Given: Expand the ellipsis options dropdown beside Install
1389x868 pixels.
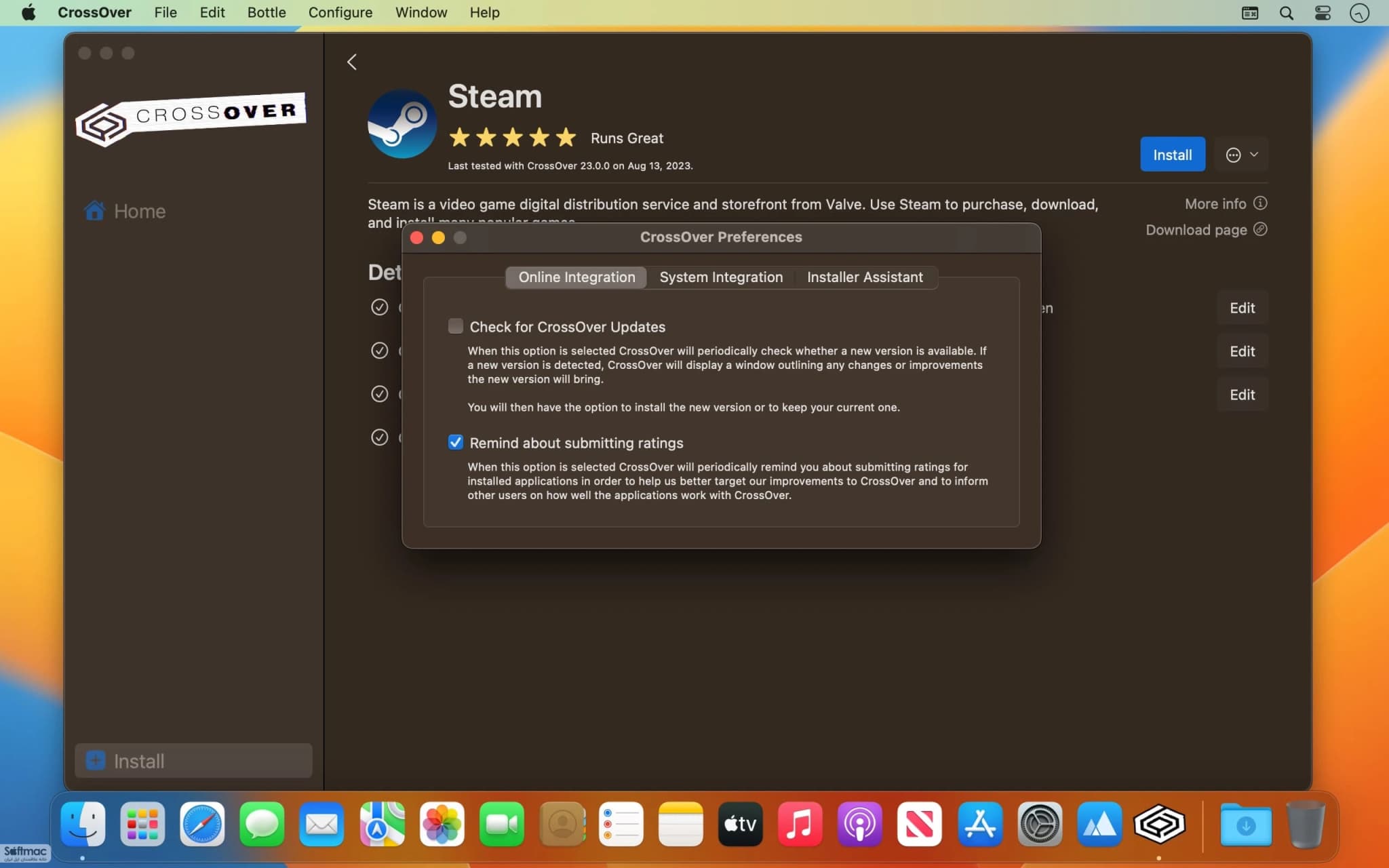Looking at the screenshot, I should (1241, 155).
